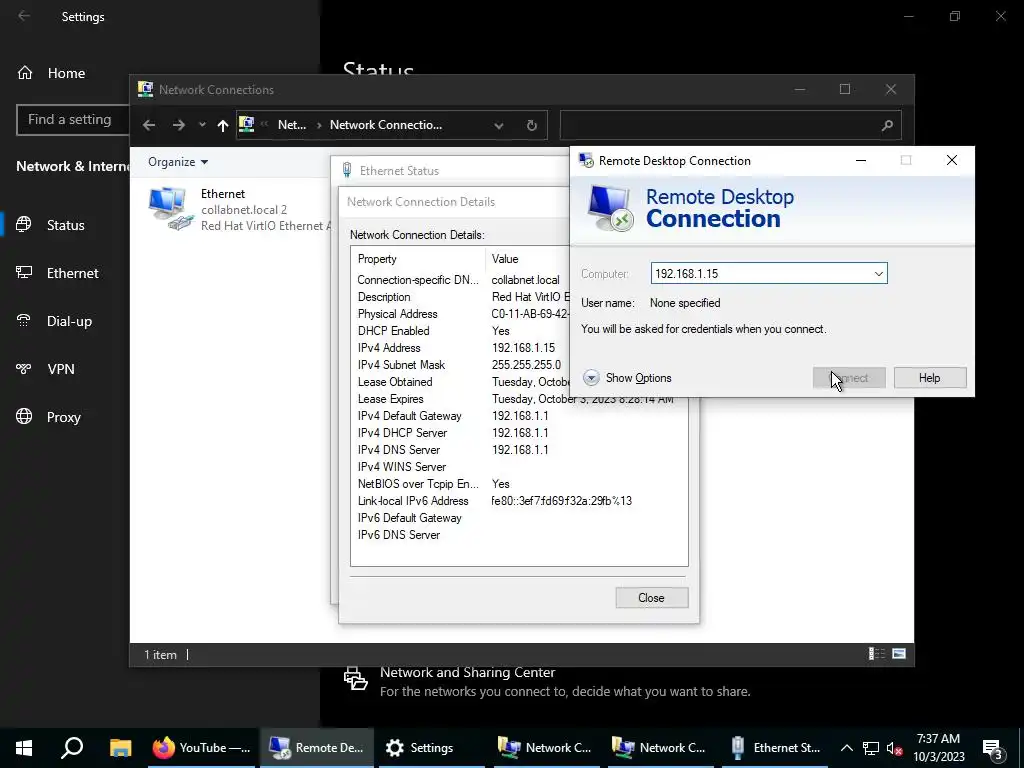1024x768 pixels.
Task: Expand the Computer combo box dropdown arrow
Action: point(879,274)
